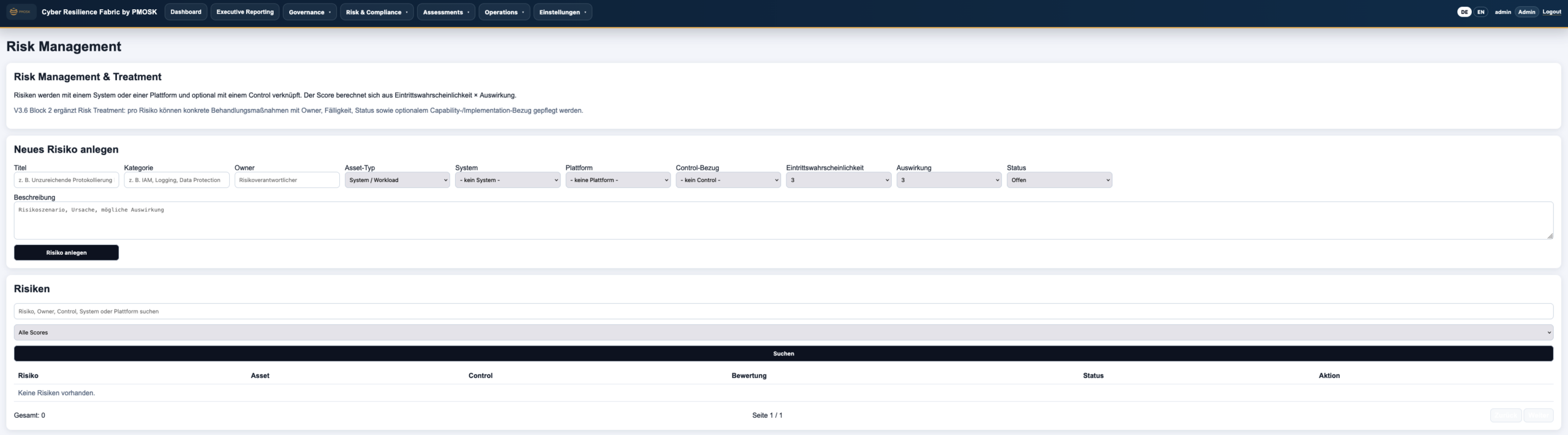Viewport: 1568px width, 435px height.
Task: Click the Suchen button
Action: click(783, 354)
